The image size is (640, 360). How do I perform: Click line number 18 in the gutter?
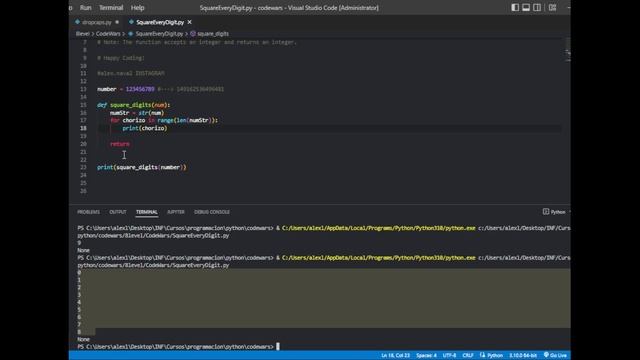click(x=83, y=128)
